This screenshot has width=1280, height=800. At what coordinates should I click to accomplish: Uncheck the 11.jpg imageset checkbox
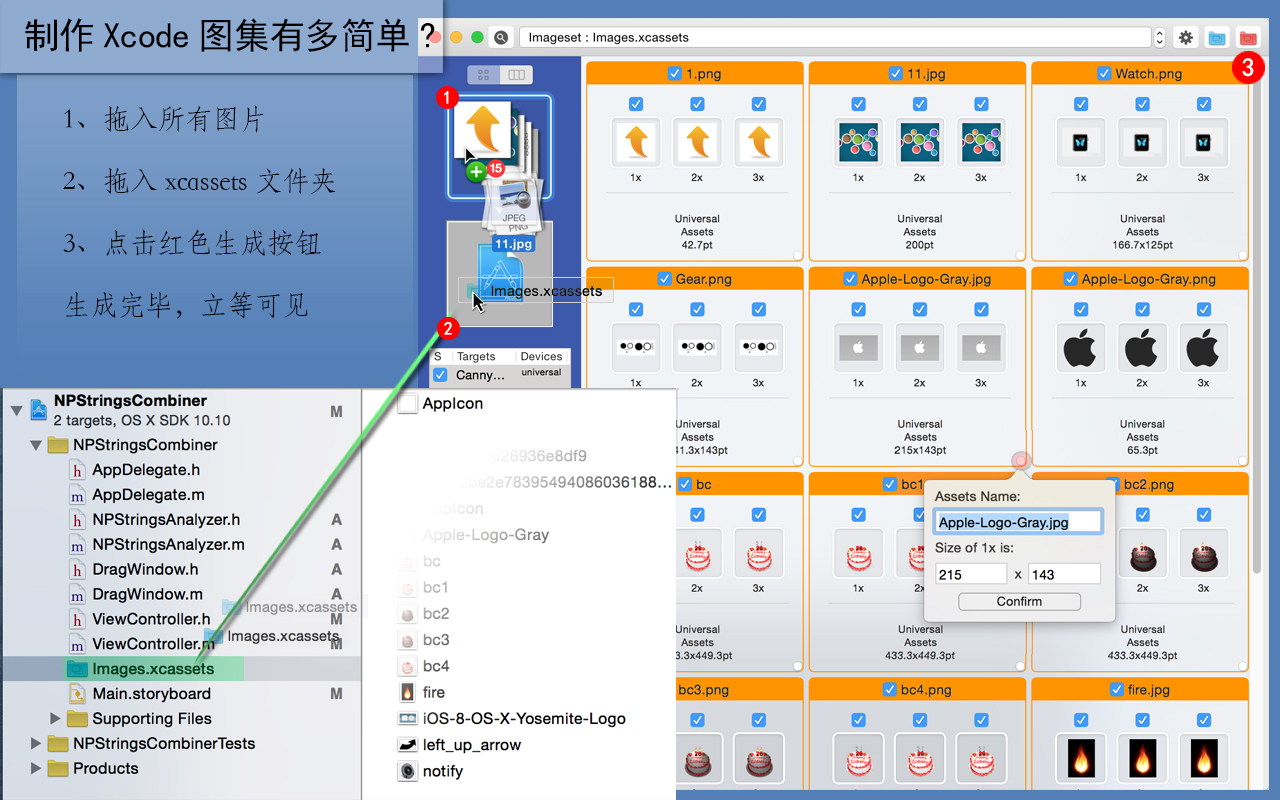(896, 73)
